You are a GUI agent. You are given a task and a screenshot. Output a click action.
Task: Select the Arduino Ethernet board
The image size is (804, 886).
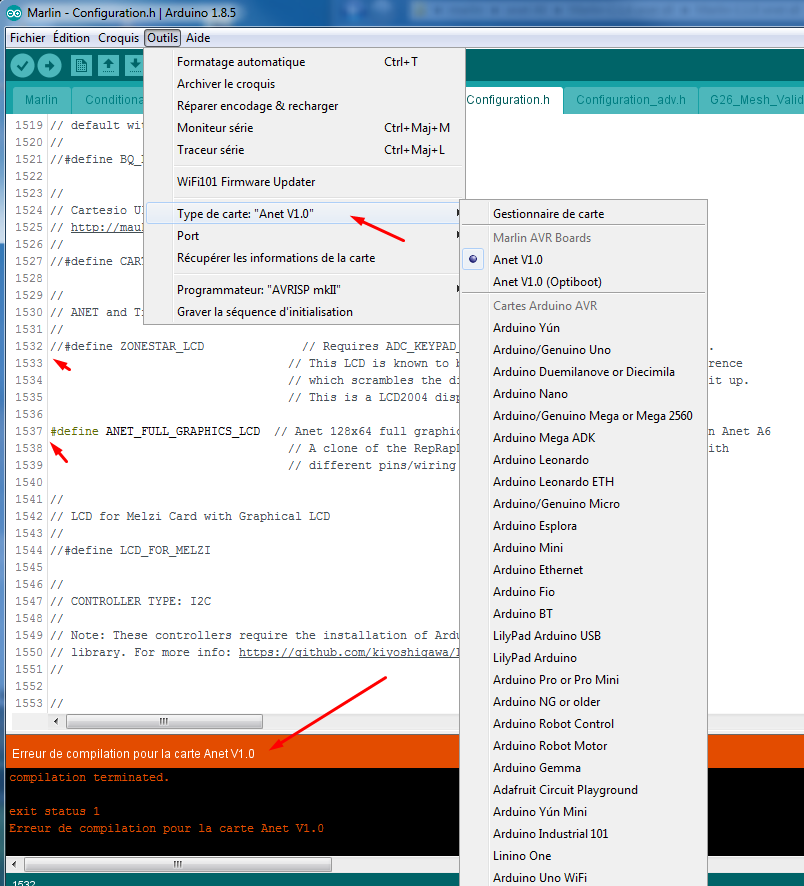pyautogui.click(x=584, y=570)
